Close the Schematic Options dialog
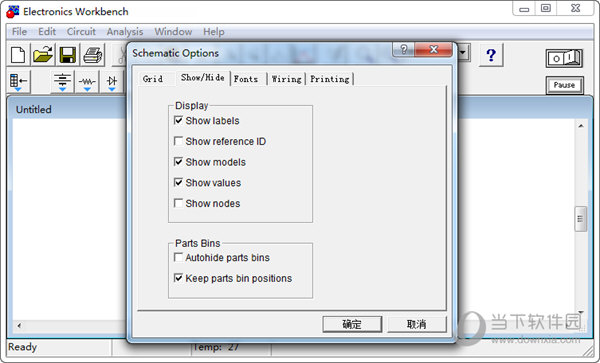Viewport: 600px width, 363px height. [x=434, y=49]
